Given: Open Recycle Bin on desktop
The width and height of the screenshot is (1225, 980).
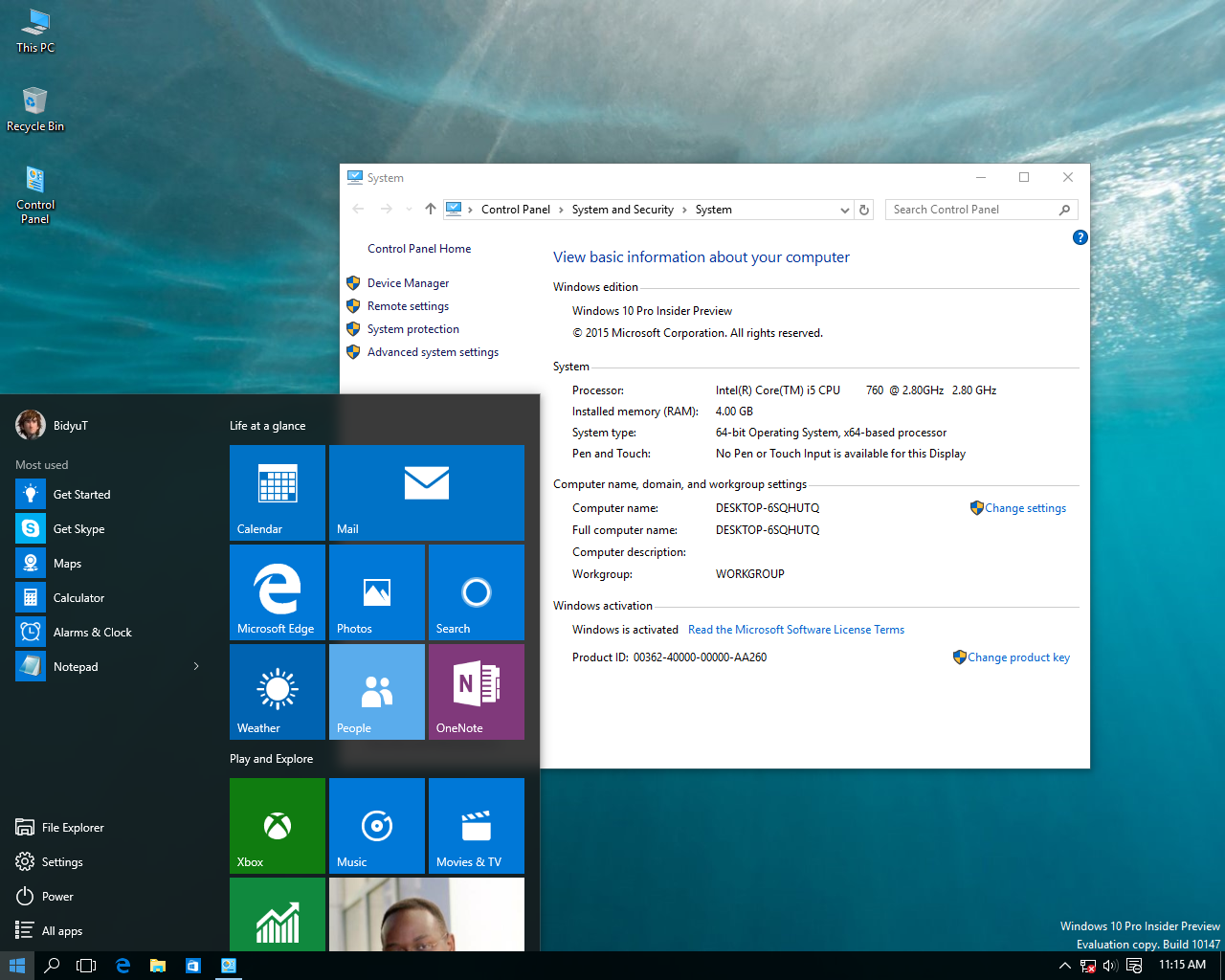Looking at the screenshot, I should [35, 109].
